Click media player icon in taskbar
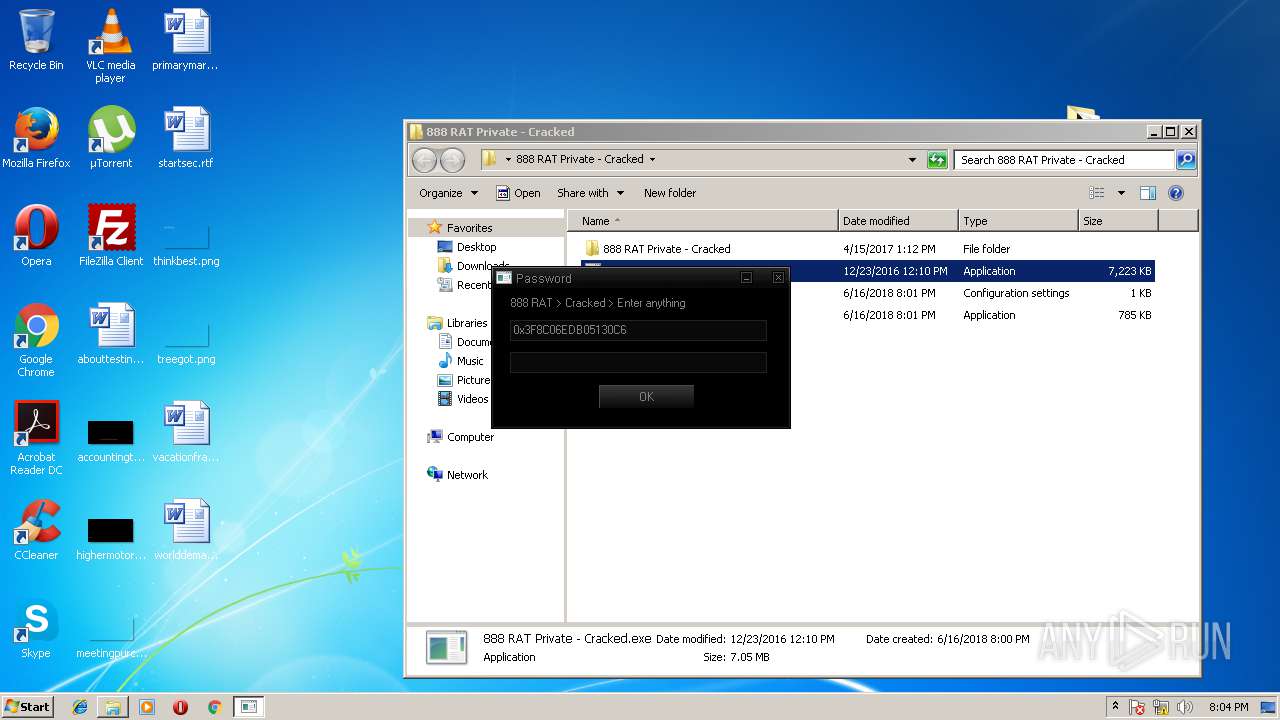The height and width of the screenshot is (720, 1280). click(x=147, y=707)
